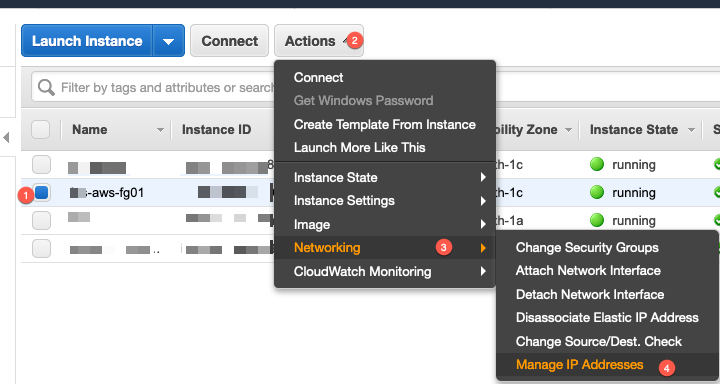Click the magnifier icon in filter box
720x384 pixels.
pyautogui.click(x=46, y=87)
